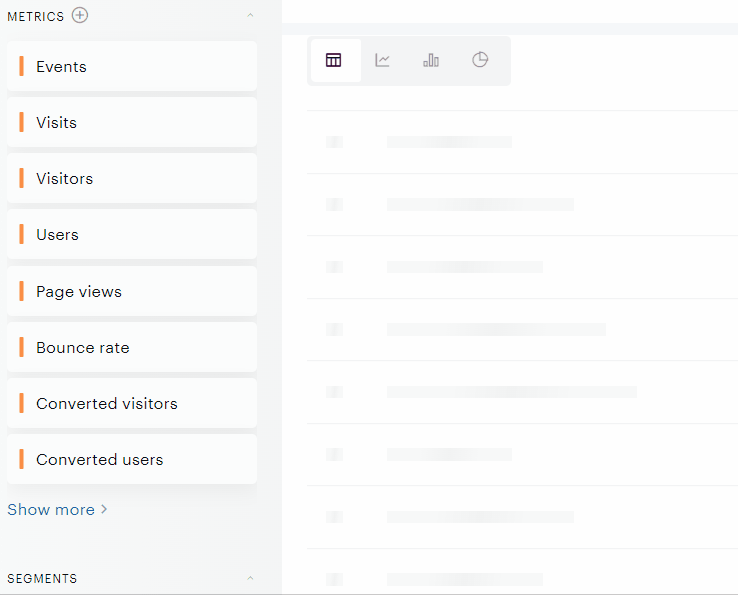738x595 pixels.
Task: Select the bar chart view icon
Action: (431, 60)
